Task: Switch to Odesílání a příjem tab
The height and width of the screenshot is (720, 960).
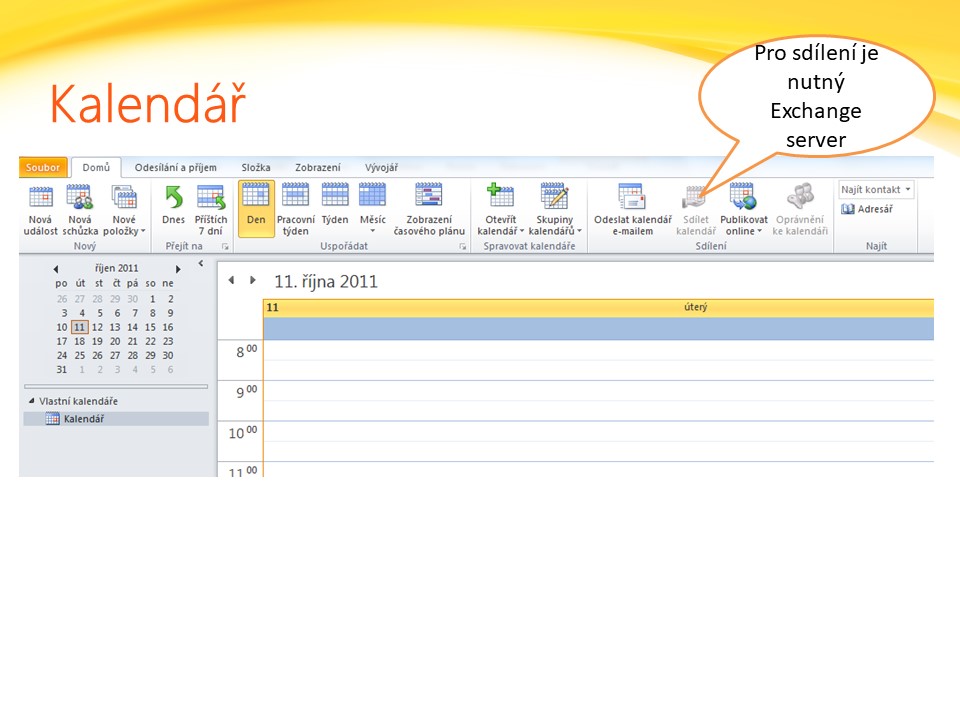Action: click(176, 168)
